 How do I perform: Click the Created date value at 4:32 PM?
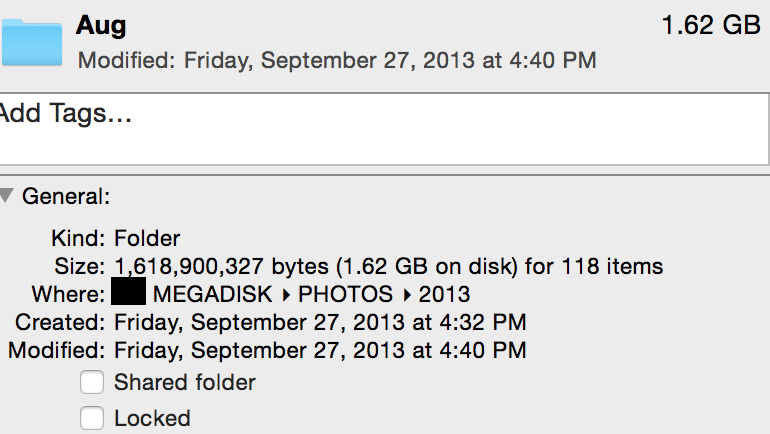[x=320, y=323]
